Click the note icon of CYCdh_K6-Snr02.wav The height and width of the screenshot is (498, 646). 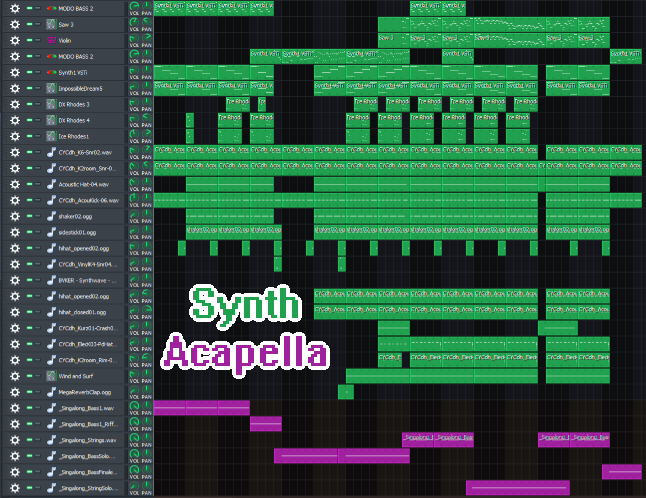click(x=51, y=152)
